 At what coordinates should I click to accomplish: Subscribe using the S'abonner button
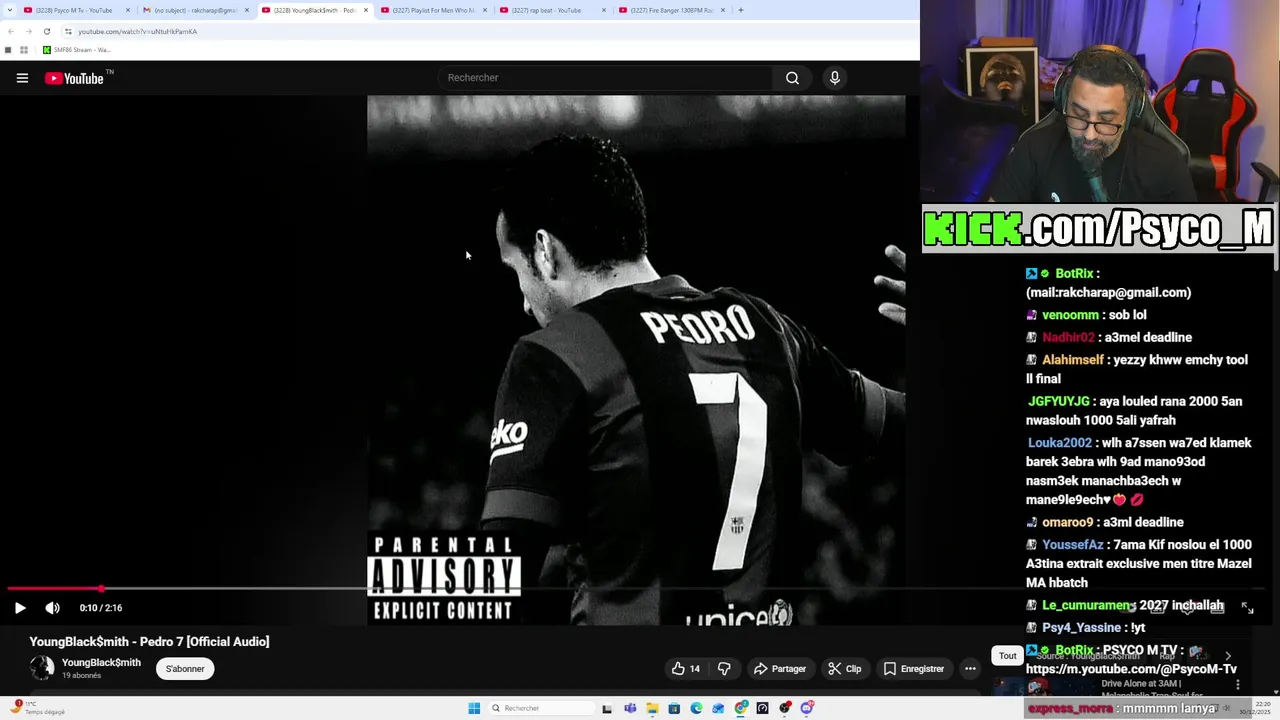(x=185, y=669)
